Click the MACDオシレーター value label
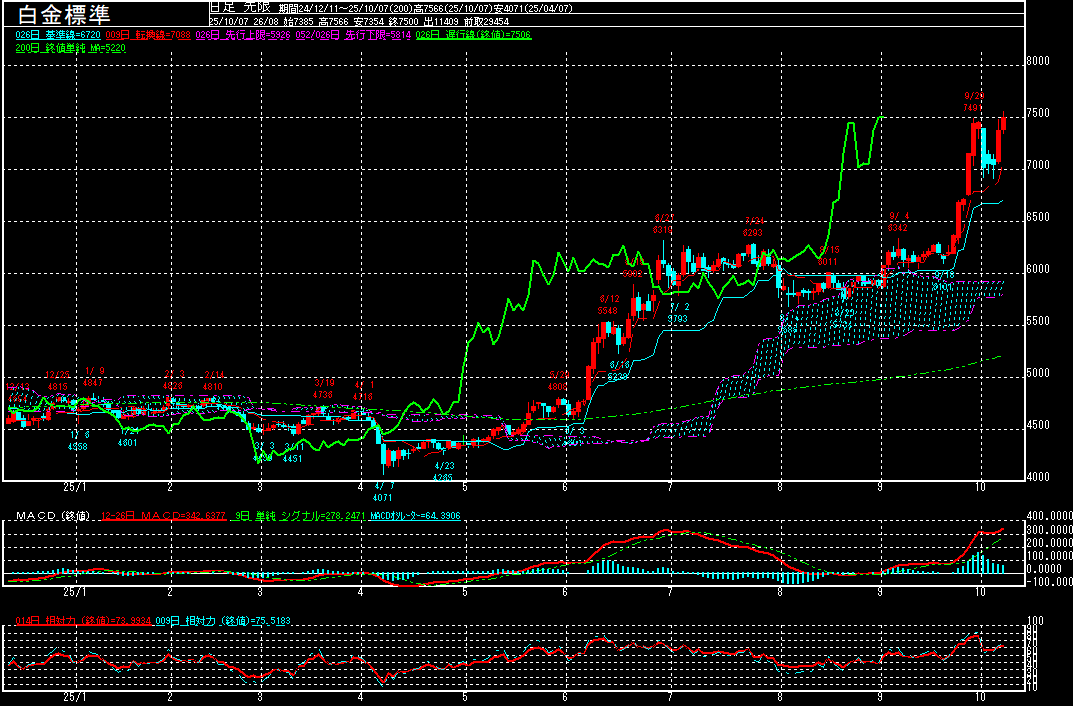Screen dimensions: 1076x706 click(x=413, y=515)
